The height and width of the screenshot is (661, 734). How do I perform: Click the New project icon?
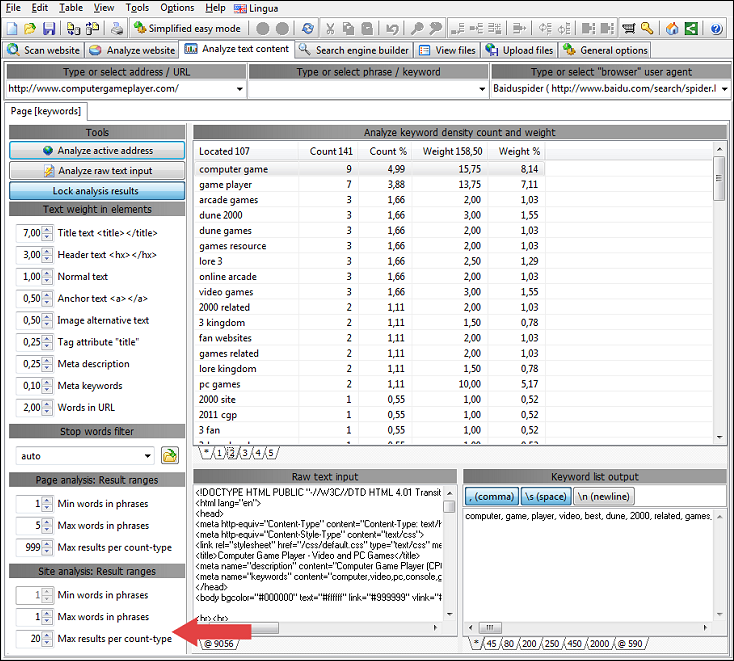tap(11, 29)
